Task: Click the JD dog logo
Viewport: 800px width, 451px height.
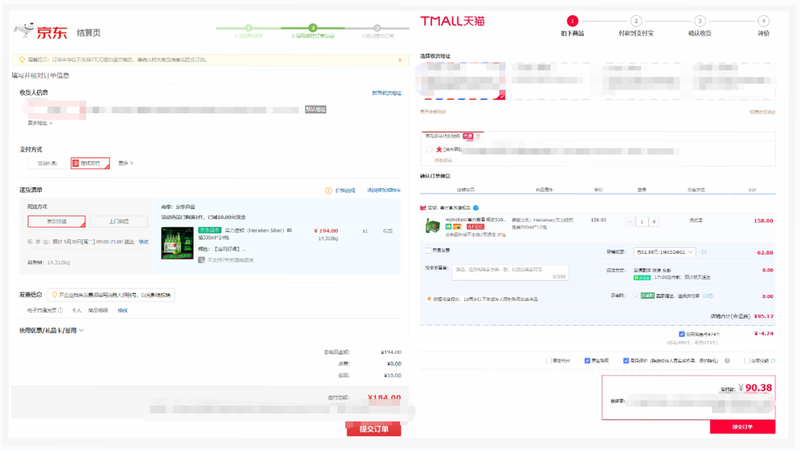Action: point(24,30)
